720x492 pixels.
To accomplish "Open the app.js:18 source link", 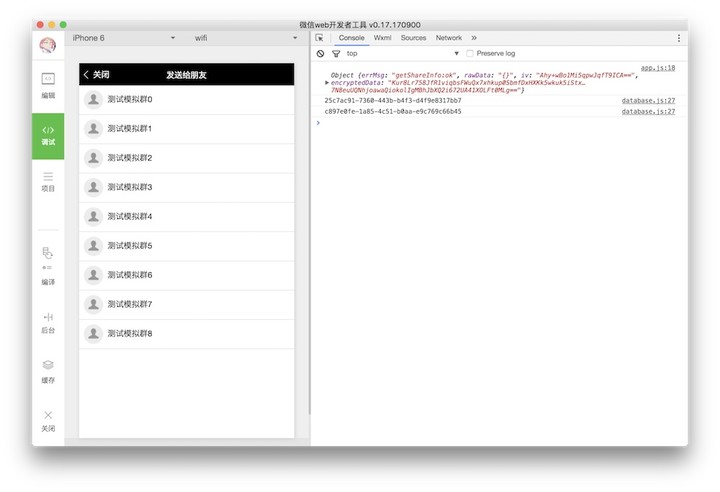I will coord(658,68).
